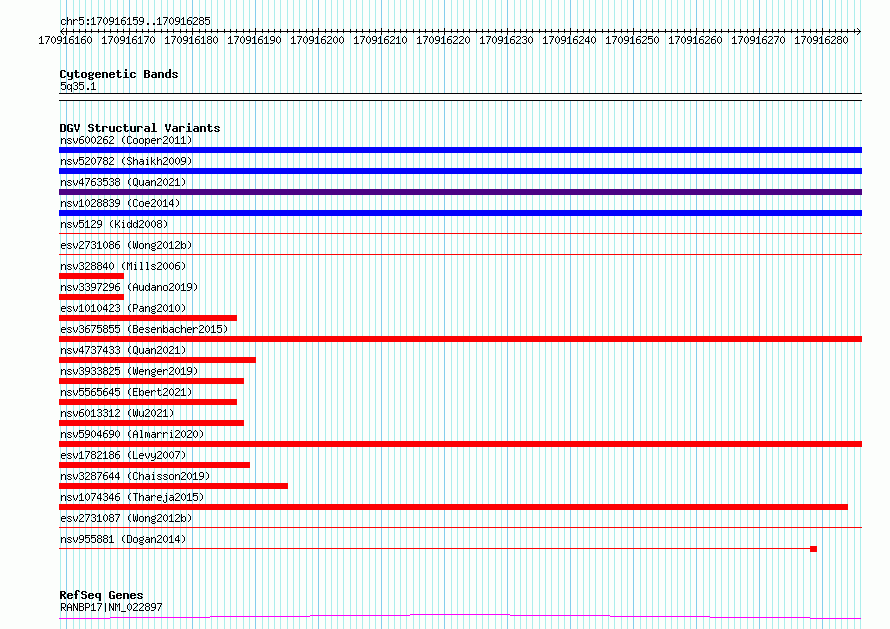Screen dimensions: 890x629
Task: Click the magenta RANBP17 gene line
Action: tap(460, 617)
